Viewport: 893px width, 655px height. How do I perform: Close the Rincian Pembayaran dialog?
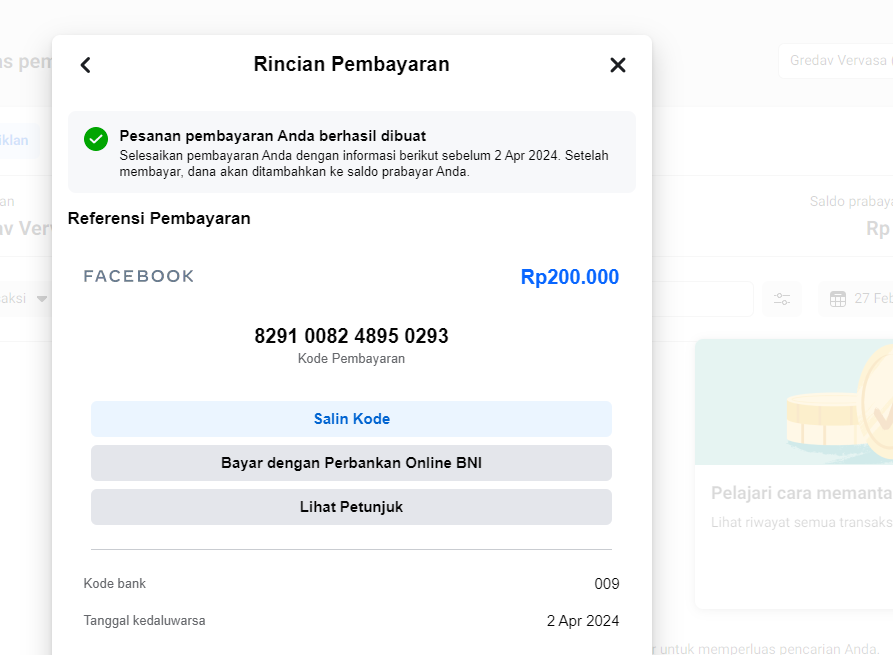[618, 65]
